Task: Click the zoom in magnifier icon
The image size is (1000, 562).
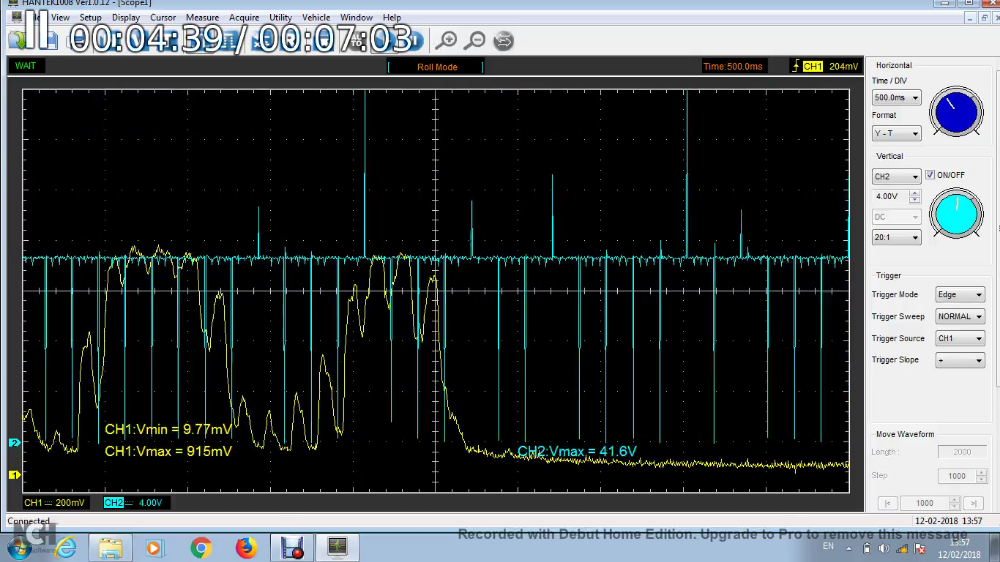Action: click(447, 40)
